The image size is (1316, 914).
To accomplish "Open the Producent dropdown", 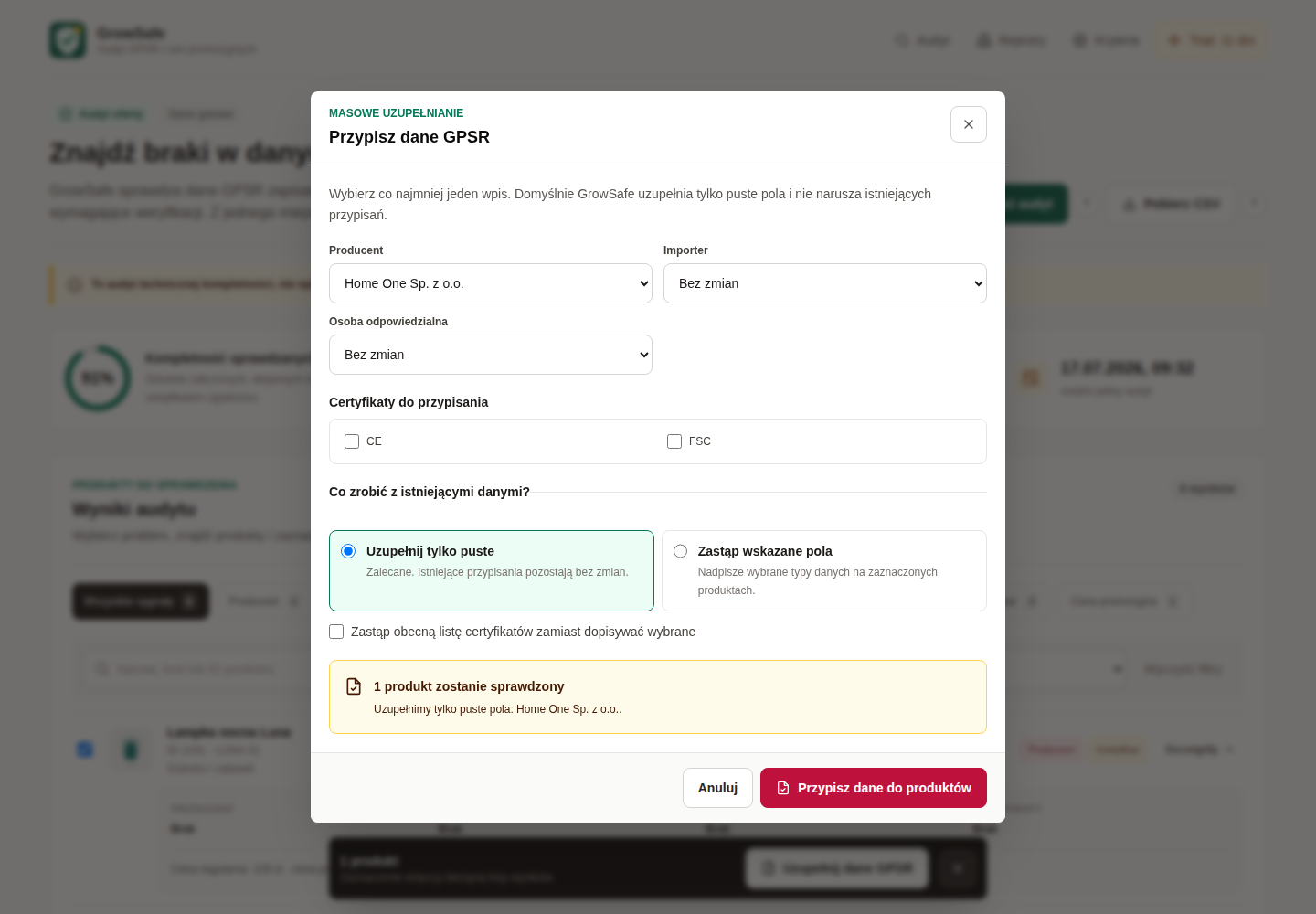I will (x=491, y=283).
